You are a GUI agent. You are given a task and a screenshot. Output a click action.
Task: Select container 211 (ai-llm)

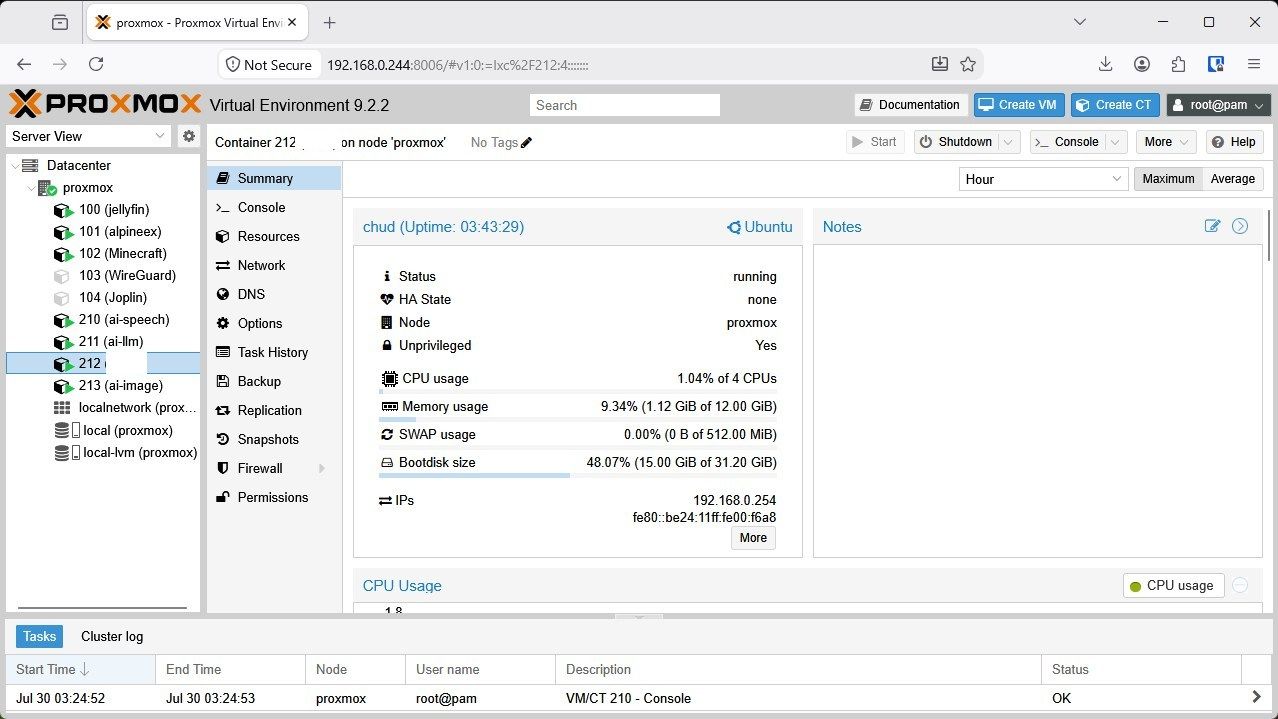[x=110, y=341]
